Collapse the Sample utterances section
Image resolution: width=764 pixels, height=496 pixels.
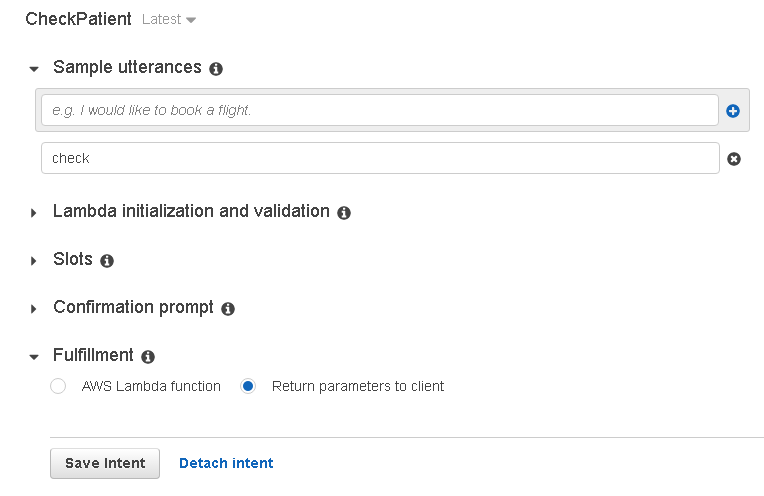tap(34, 69)
